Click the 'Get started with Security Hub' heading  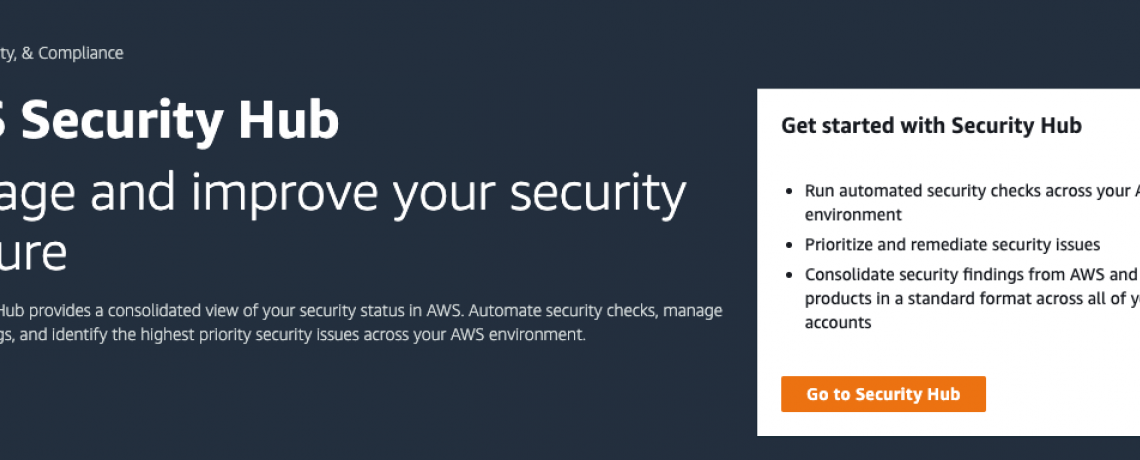point(931,126)
